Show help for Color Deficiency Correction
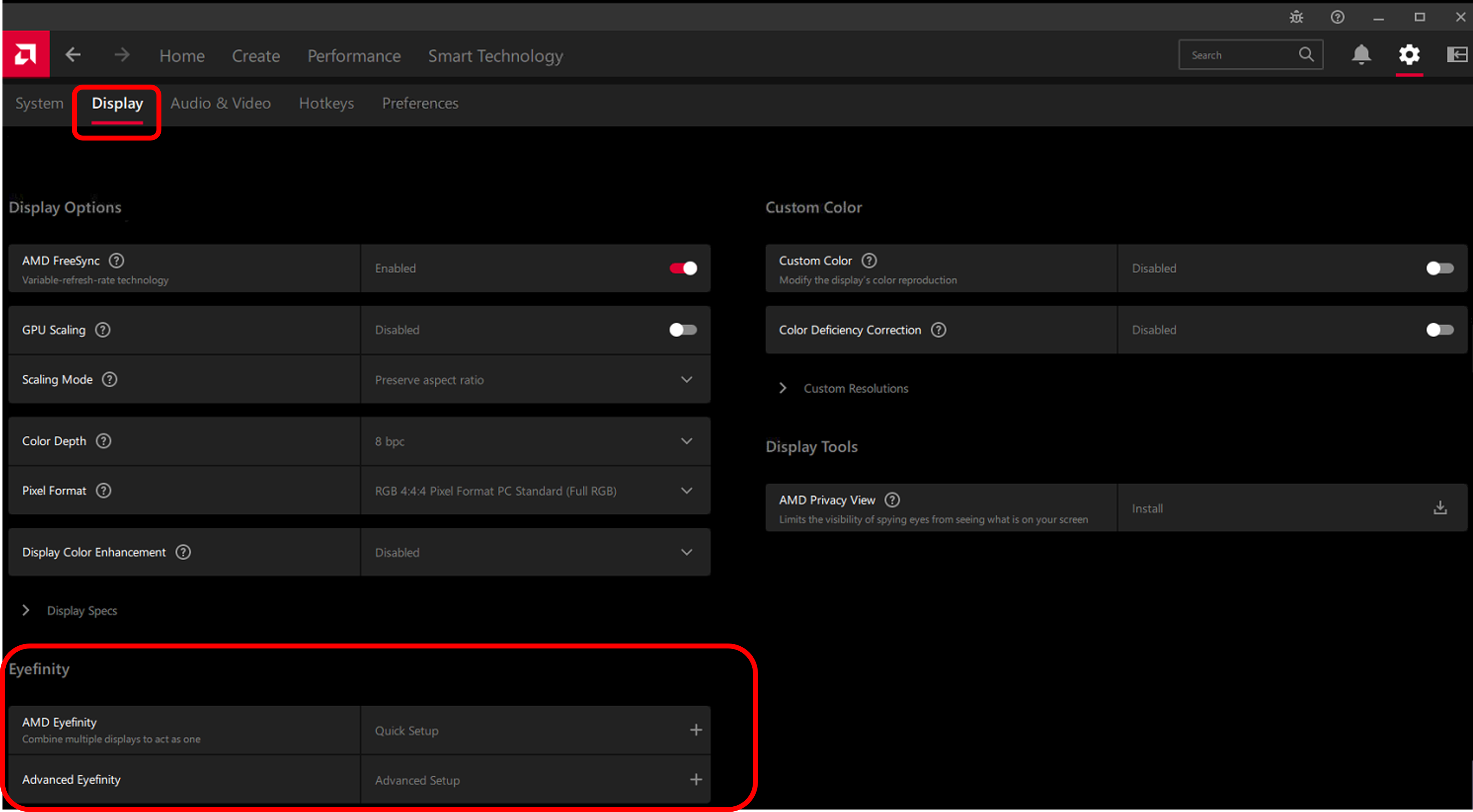The width and height of the screenshot is (1473, 812). [938, 330]
